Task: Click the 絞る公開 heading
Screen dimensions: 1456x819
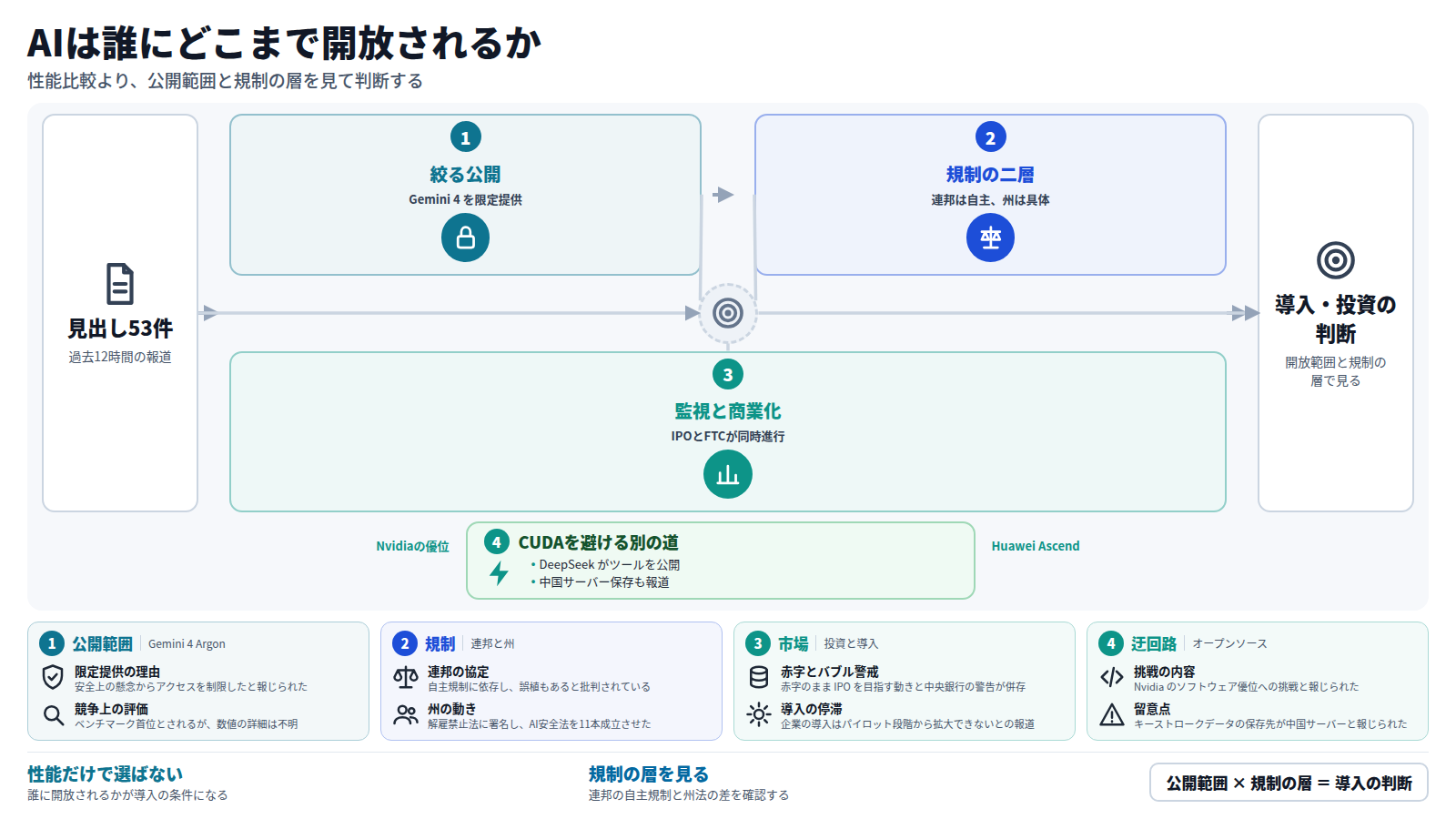Action: [x=465, y=175]
